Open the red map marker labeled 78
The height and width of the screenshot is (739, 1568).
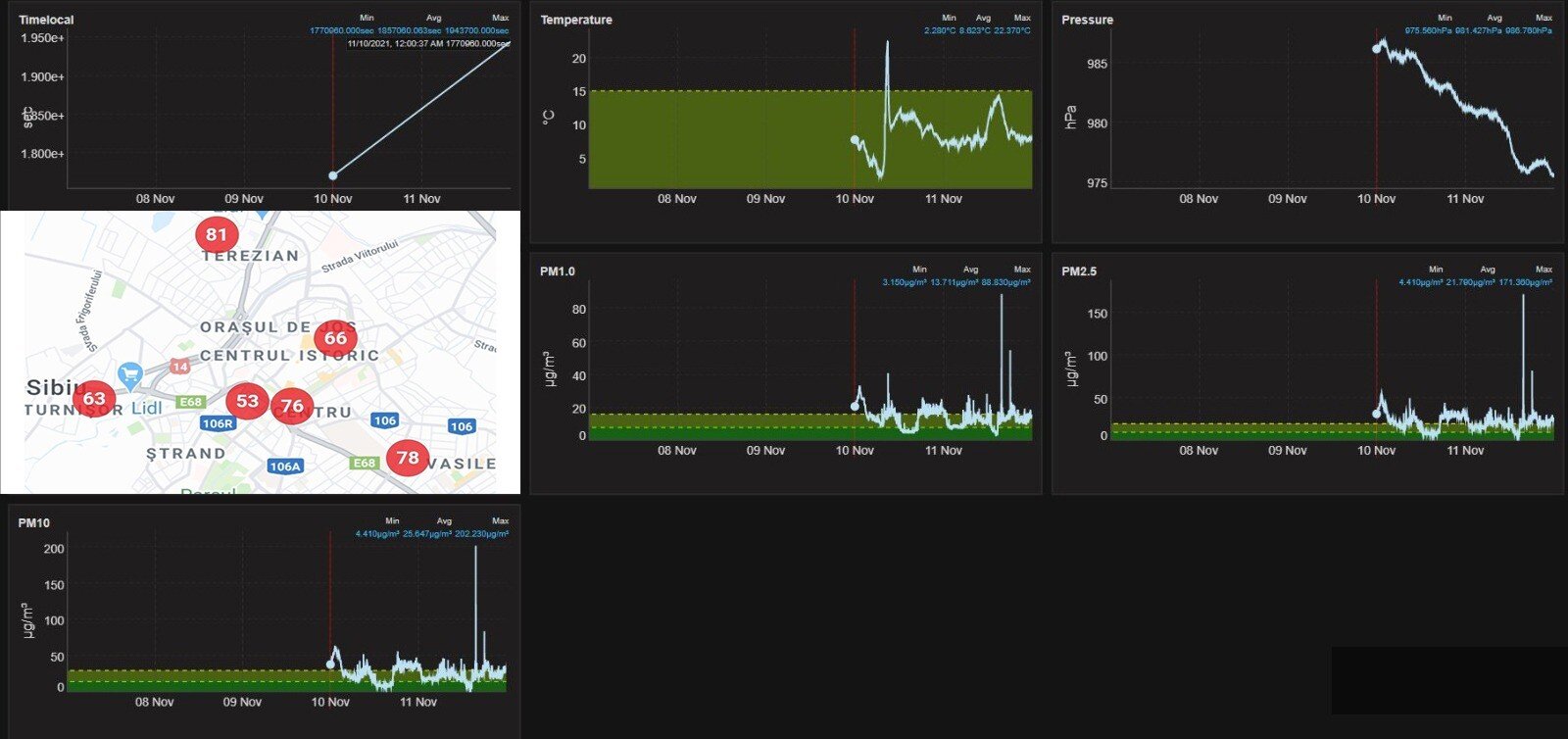click(x=408, y=458)
